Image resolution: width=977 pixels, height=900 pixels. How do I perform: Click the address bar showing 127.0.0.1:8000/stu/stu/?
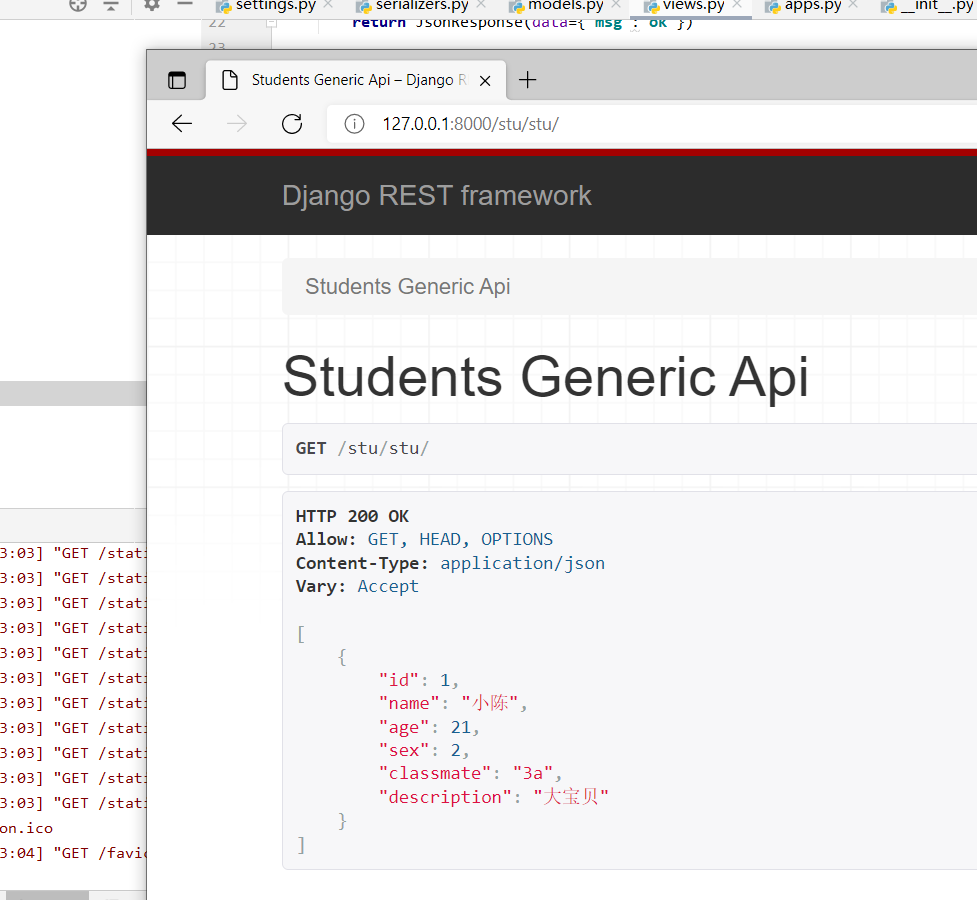(652, 124)
